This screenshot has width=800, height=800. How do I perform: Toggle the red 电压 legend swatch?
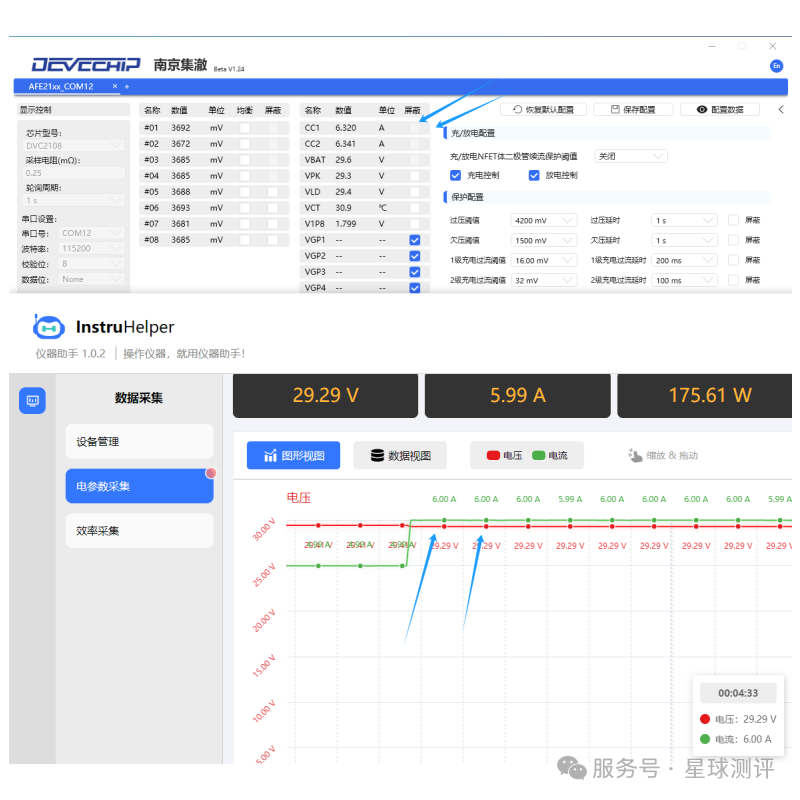493,456
